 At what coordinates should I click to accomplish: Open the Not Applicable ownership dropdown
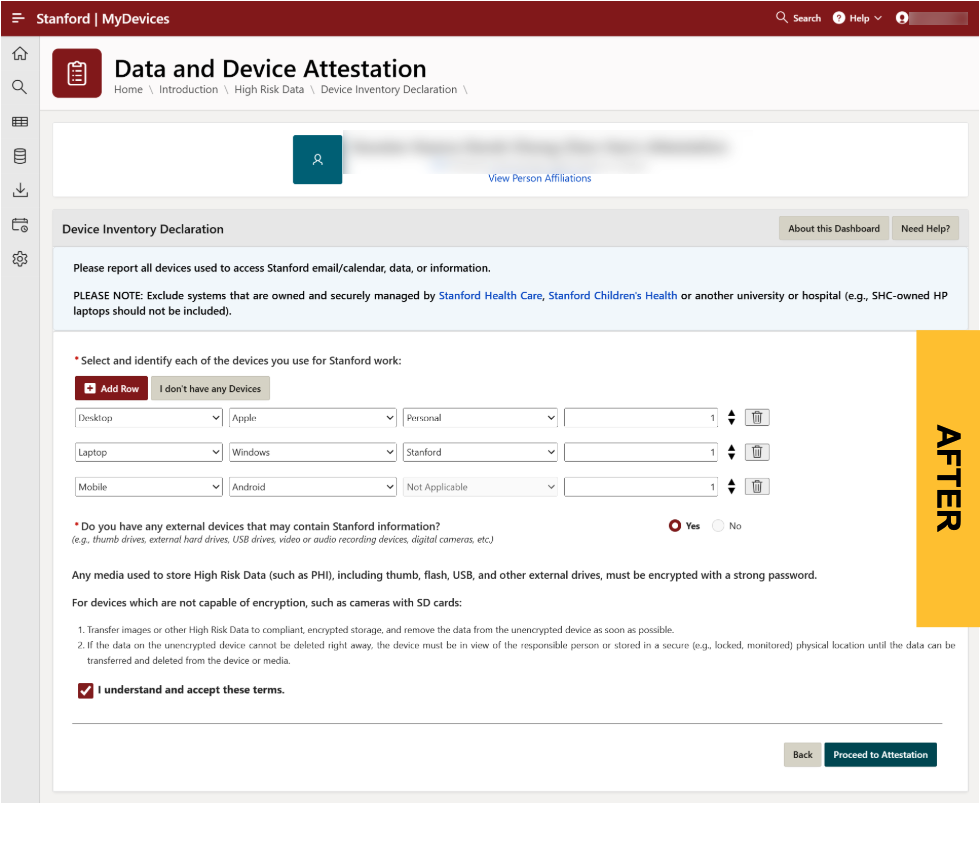pos(480,487)
